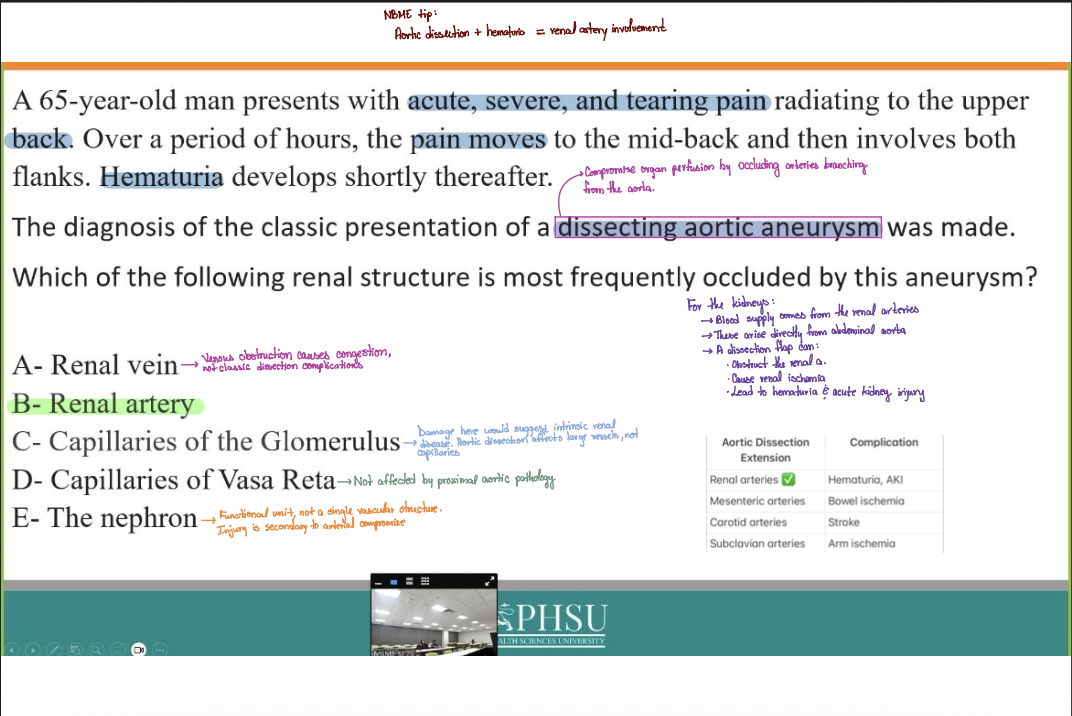Image resolution: width=1072 pixels, height=716 pixels.
Task: Expand video panel to full screen
Action: (489, 580)
